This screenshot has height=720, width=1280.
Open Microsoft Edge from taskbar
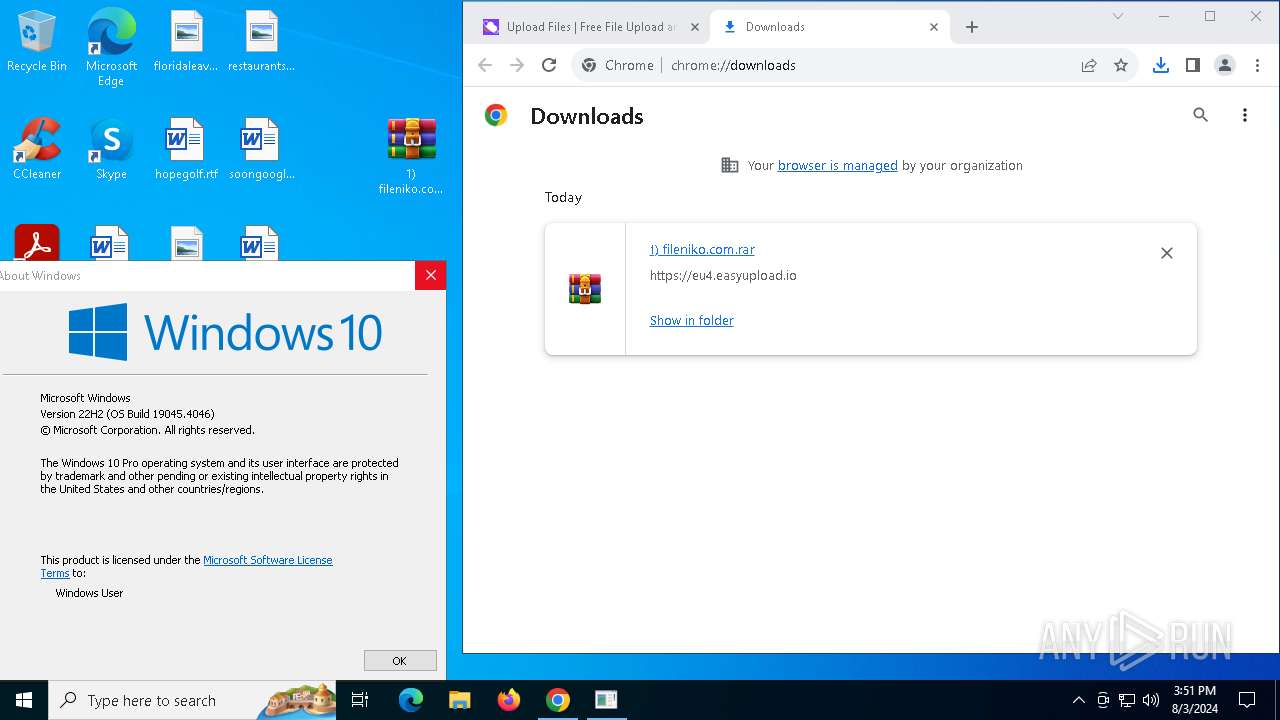[411, 700]
